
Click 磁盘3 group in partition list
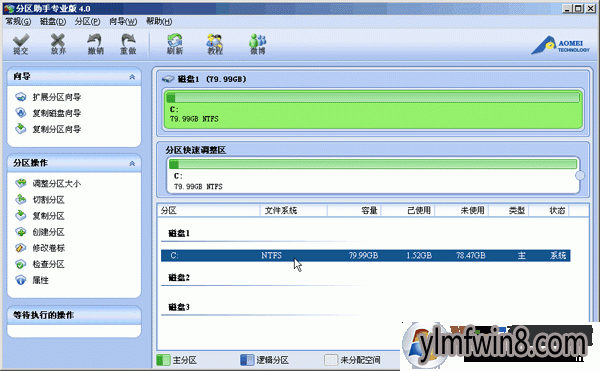(x=179, y=307)
